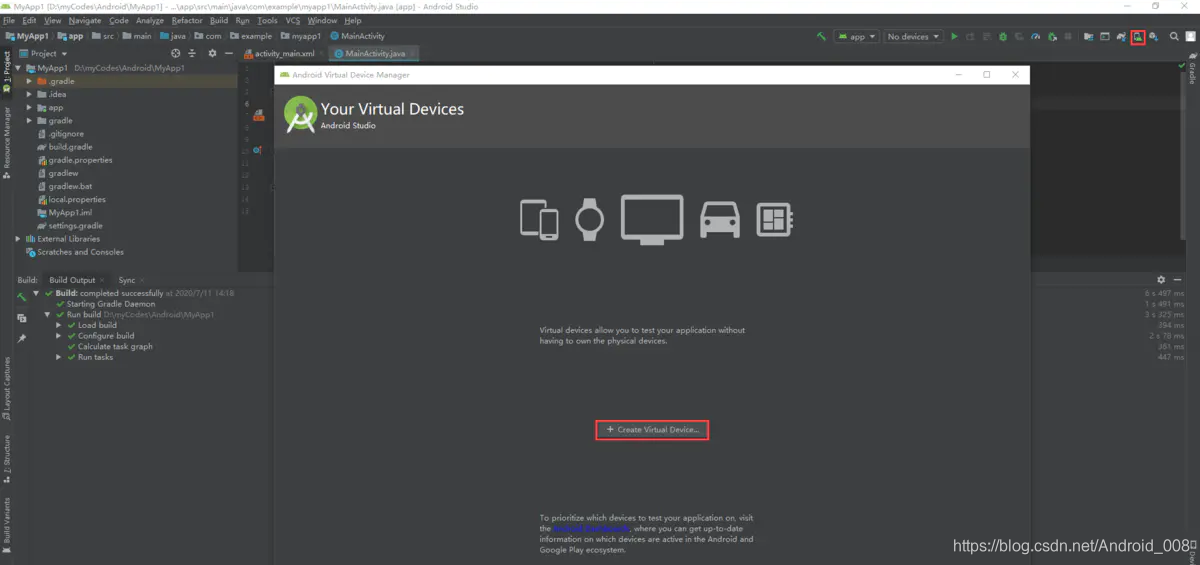1200x565 pixels.
Task: Select build.gradle file in tree
Action: [x=65, y=147]
